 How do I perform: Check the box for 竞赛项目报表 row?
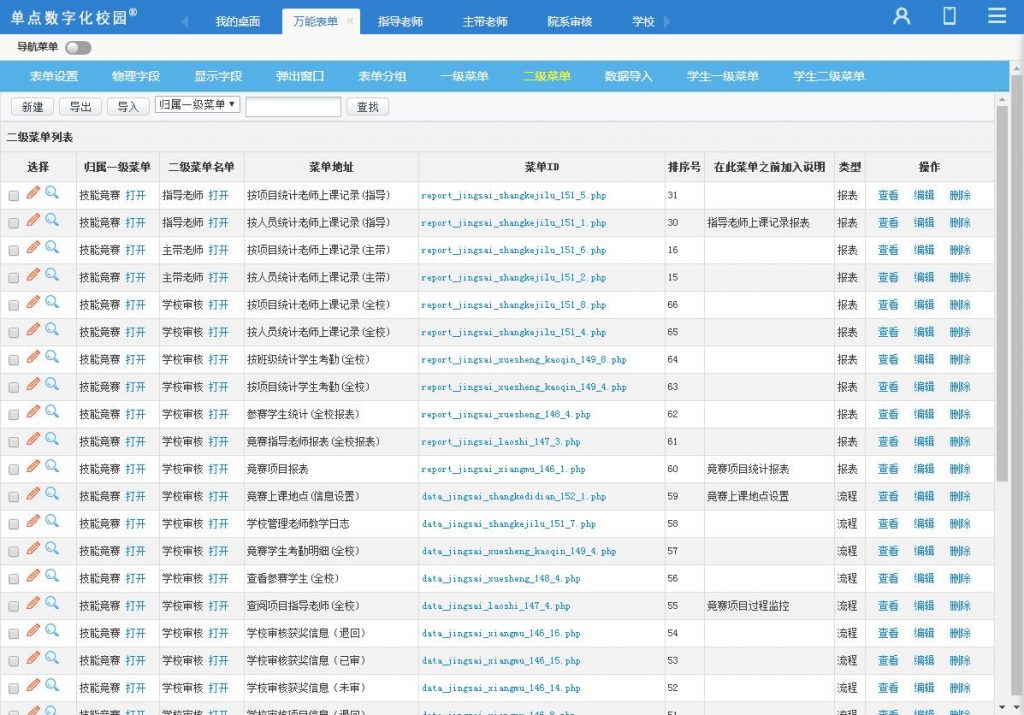click(14, 470)
